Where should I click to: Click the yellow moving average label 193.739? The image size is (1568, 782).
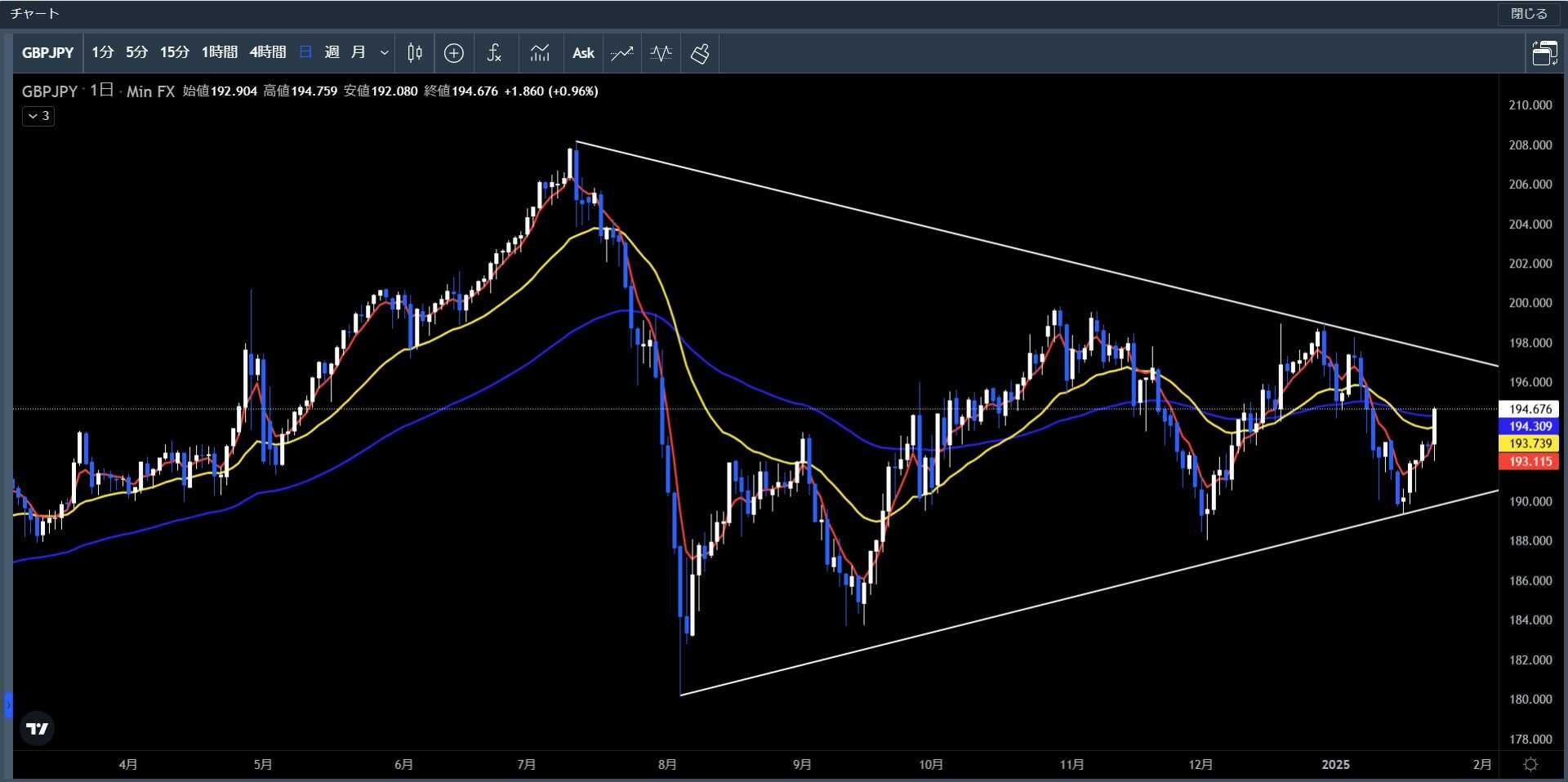coord(1530,443)
